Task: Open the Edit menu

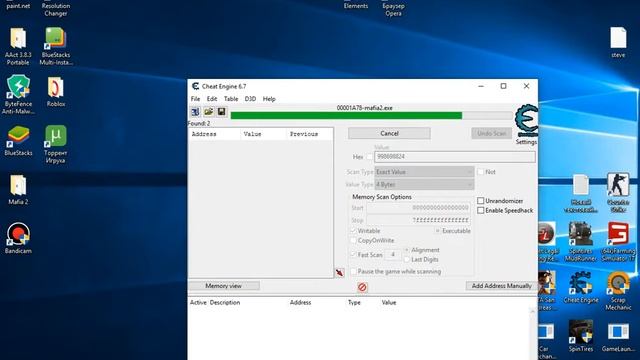Action: point(212,99)
